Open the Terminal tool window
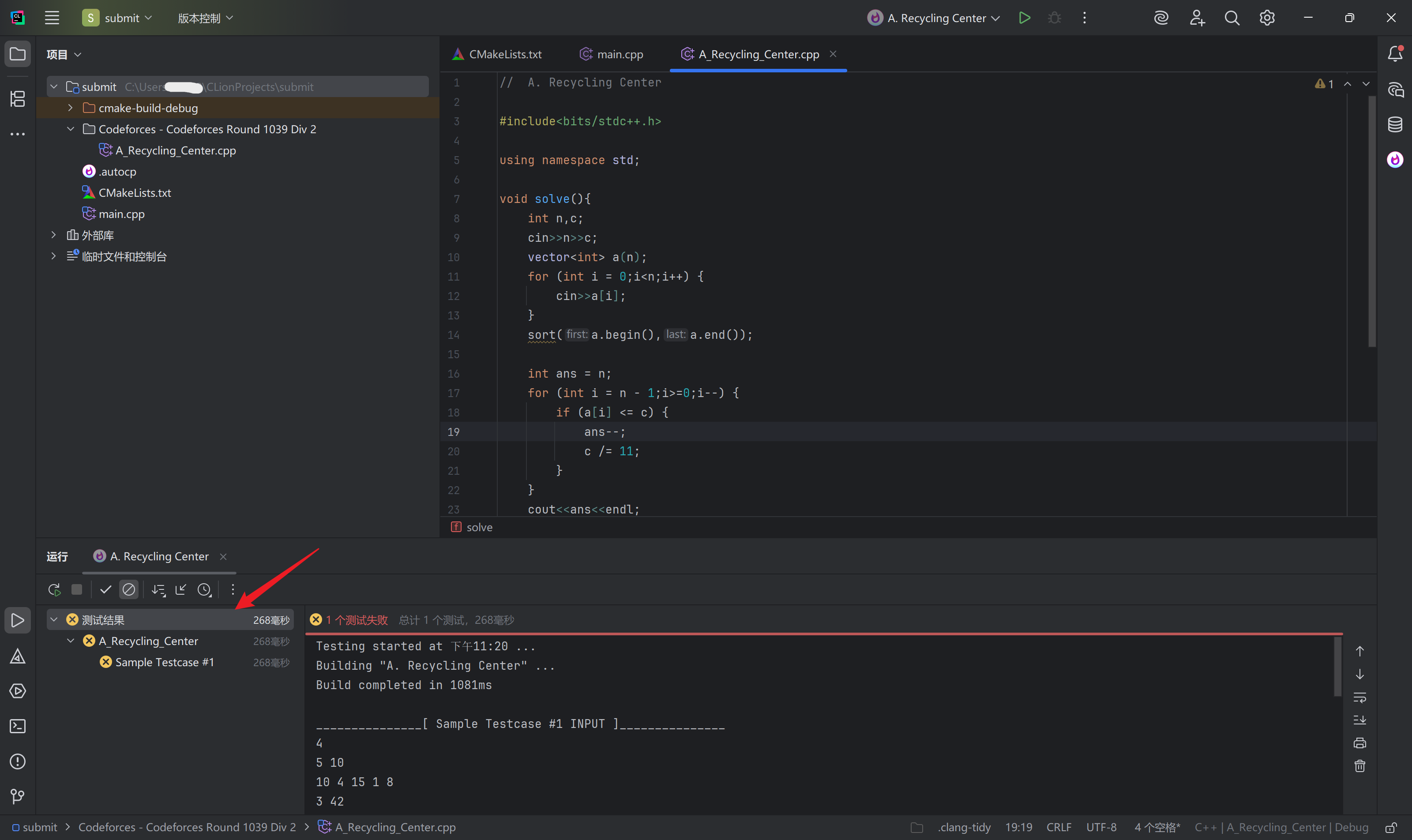 point(18,726)
